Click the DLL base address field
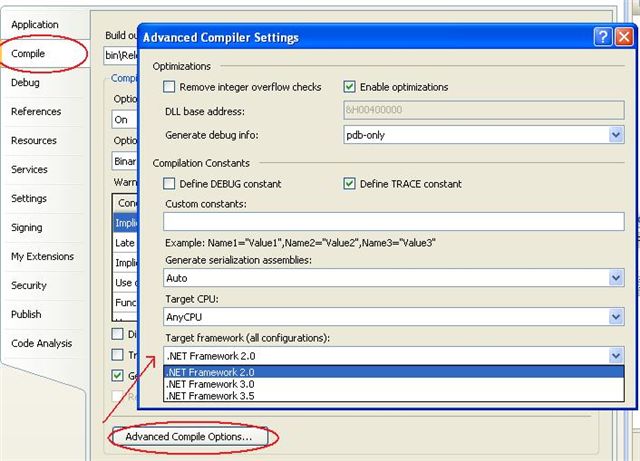This screenshot has height=461, width=640. (484, 110)
